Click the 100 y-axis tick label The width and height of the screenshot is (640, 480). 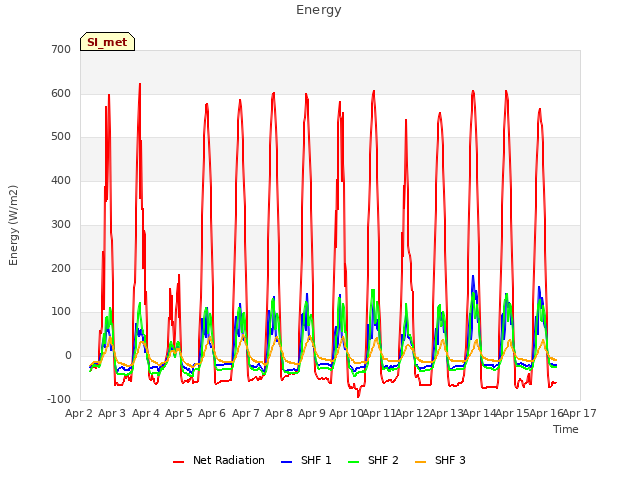coord(61,312)
